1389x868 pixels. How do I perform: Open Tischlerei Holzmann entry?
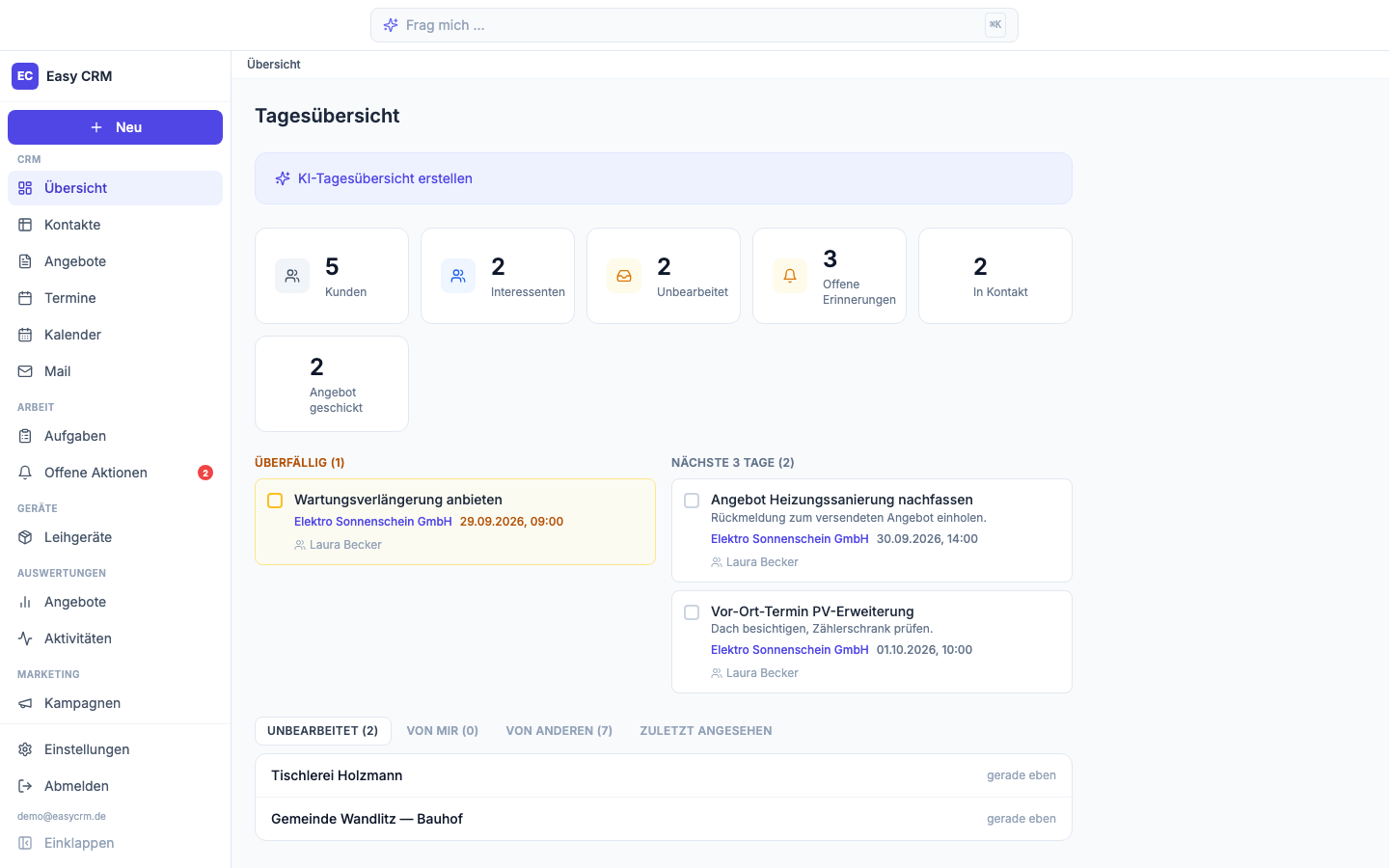(x=664, y=775)
